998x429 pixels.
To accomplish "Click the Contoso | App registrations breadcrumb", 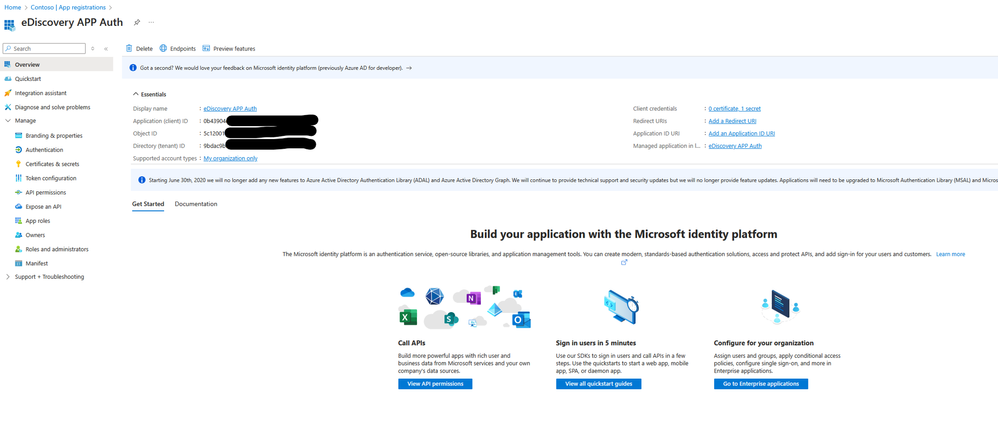I will pos(69,7).
